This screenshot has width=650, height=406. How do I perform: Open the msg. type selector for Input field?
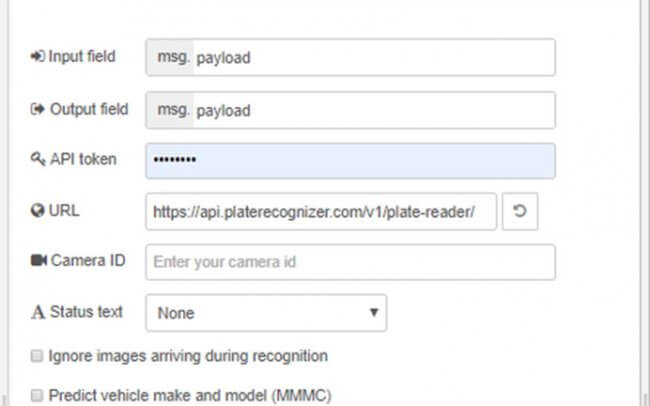[x=170, y=57]
